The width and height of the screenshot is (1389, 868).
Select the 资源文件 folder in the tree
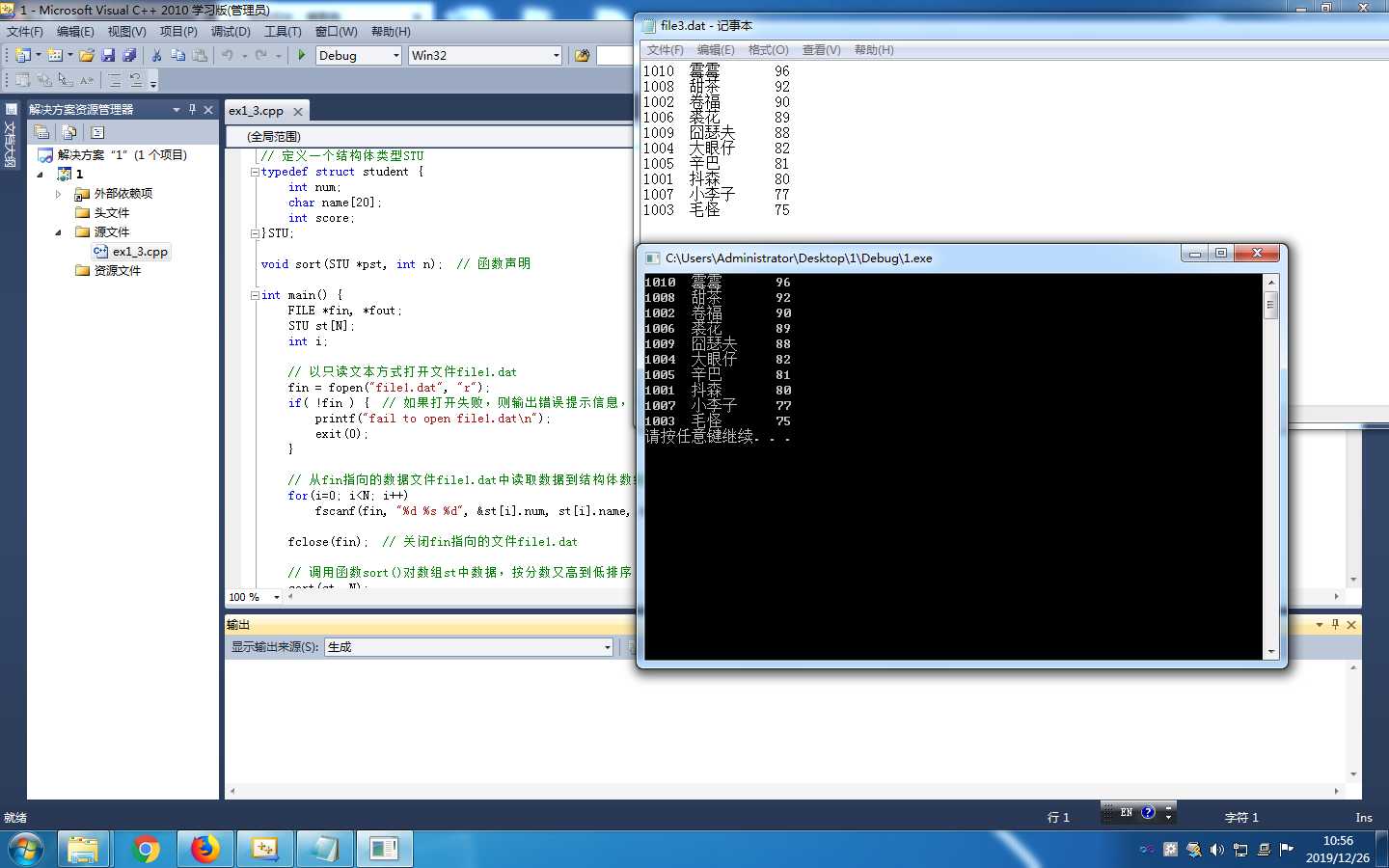118,271
